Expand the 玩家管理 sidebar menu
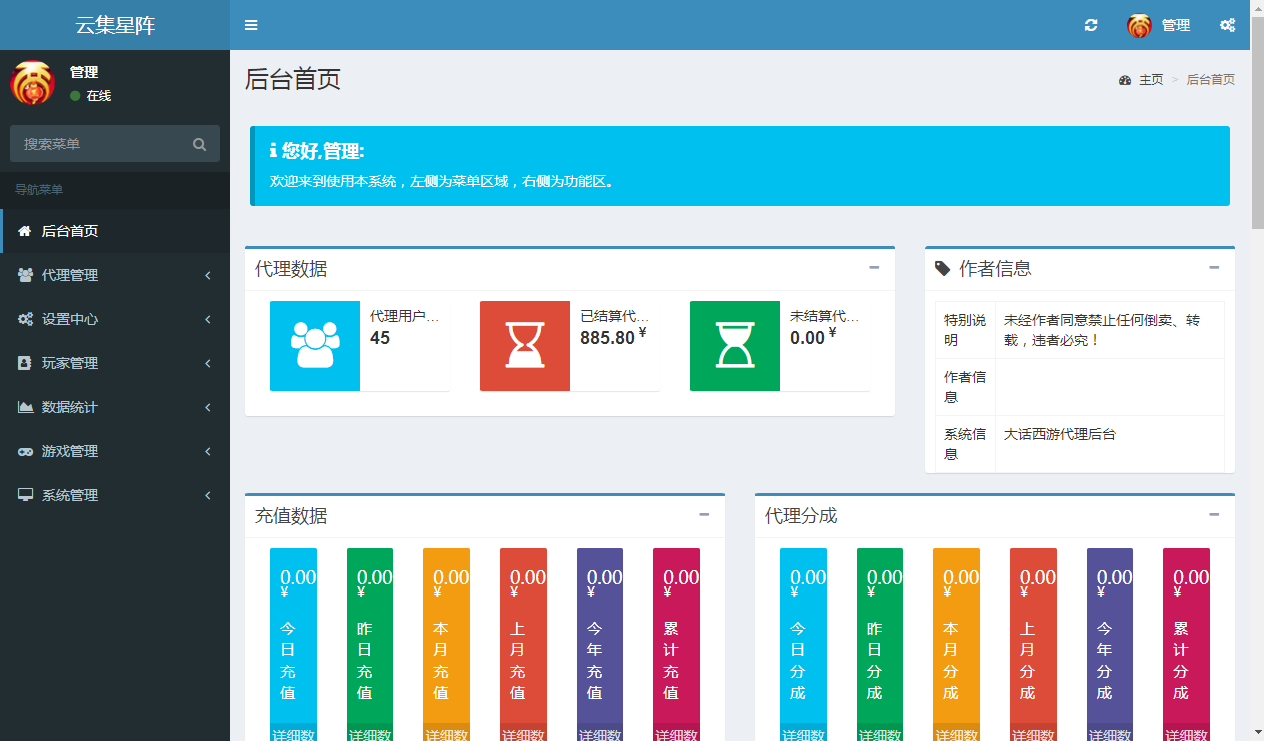The image size is (1264, 741). [x=115, y=363]
